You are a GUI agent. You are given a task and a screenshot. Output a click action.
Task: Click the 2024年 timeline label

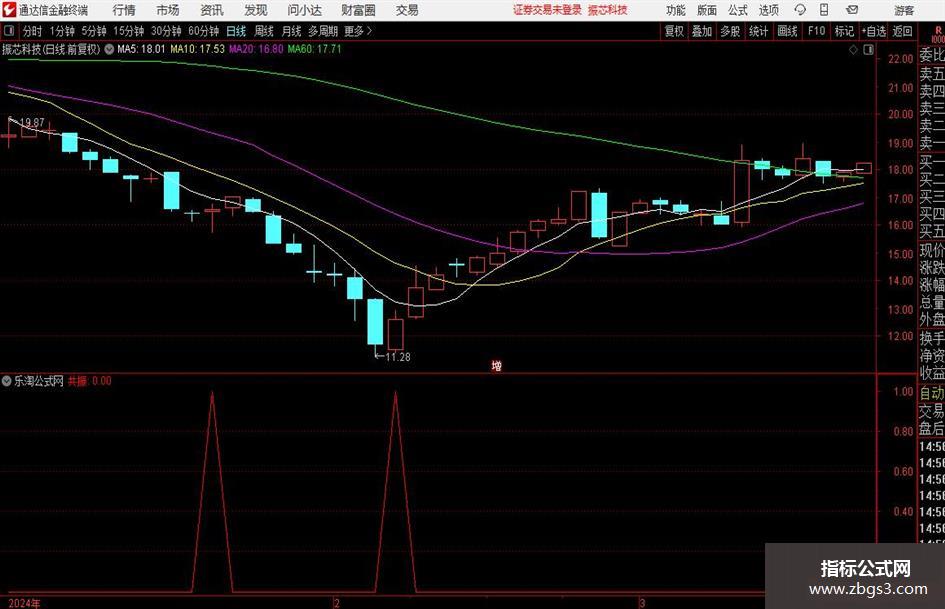[25, 603]
